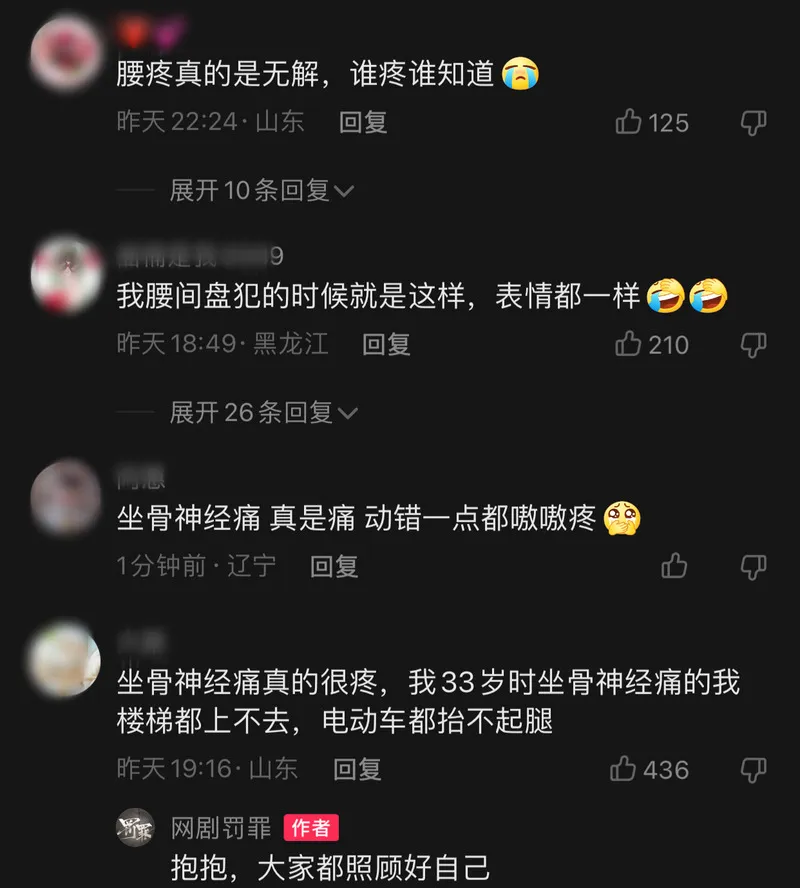Like the comment with 436 likes

tap(623, 769)
